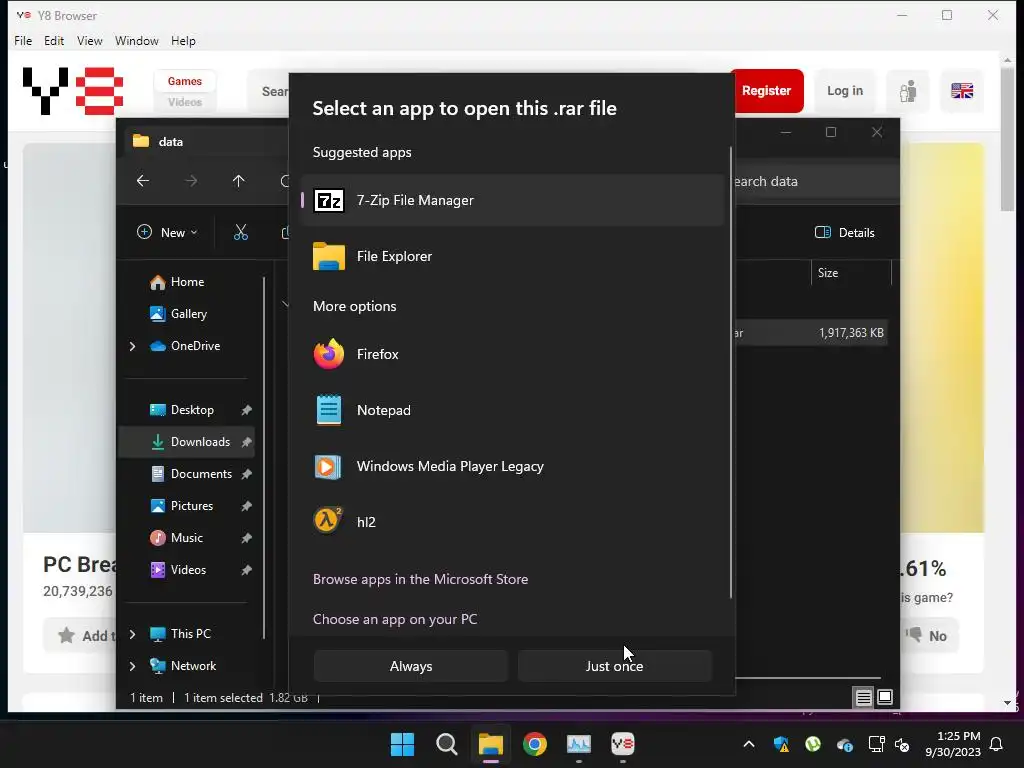Click pin icon next to Videos
The image size is (1024, 768).
[x=246, y=570]
